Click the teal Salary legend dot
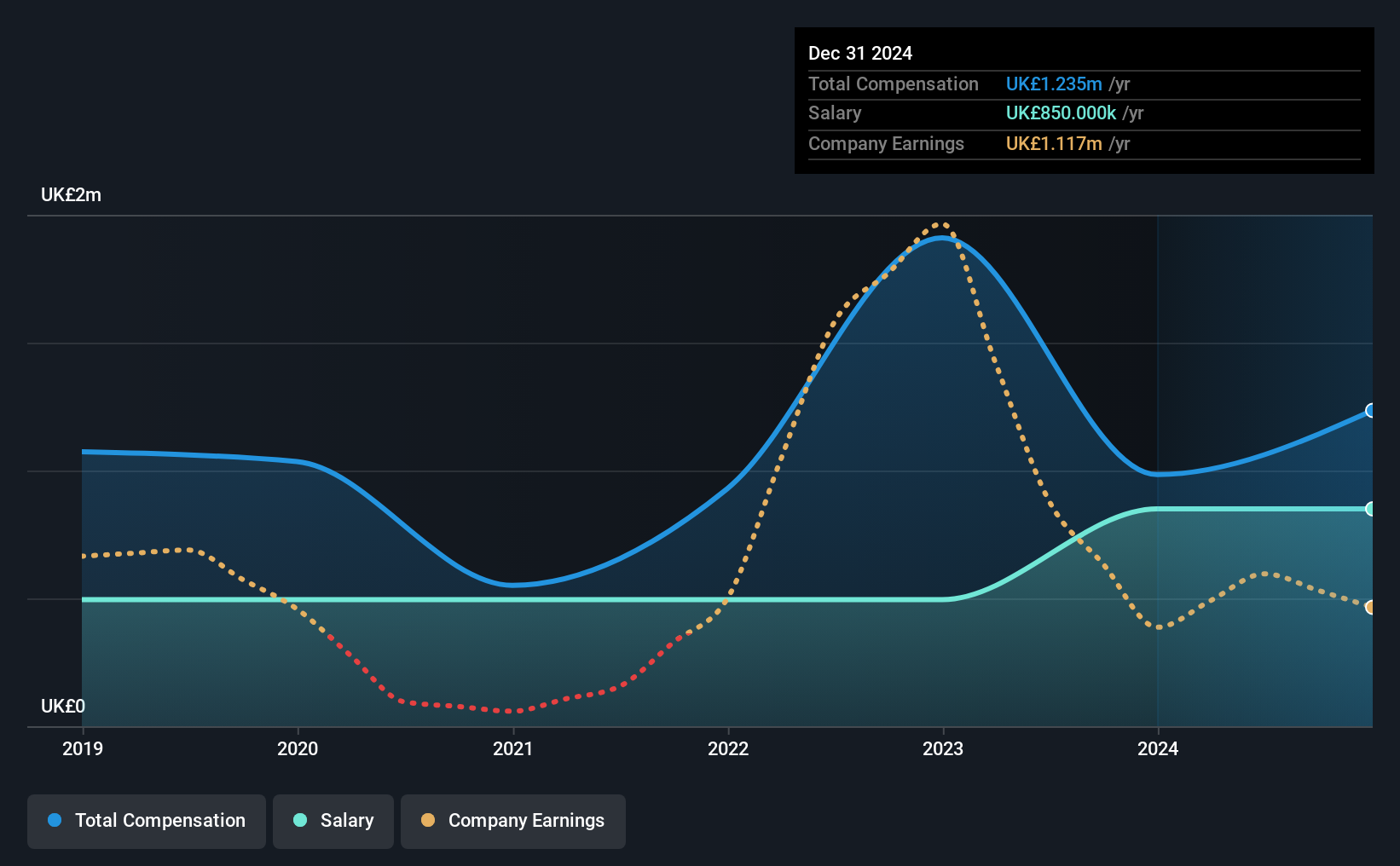1400x866 pixels. tap(300, 820)
